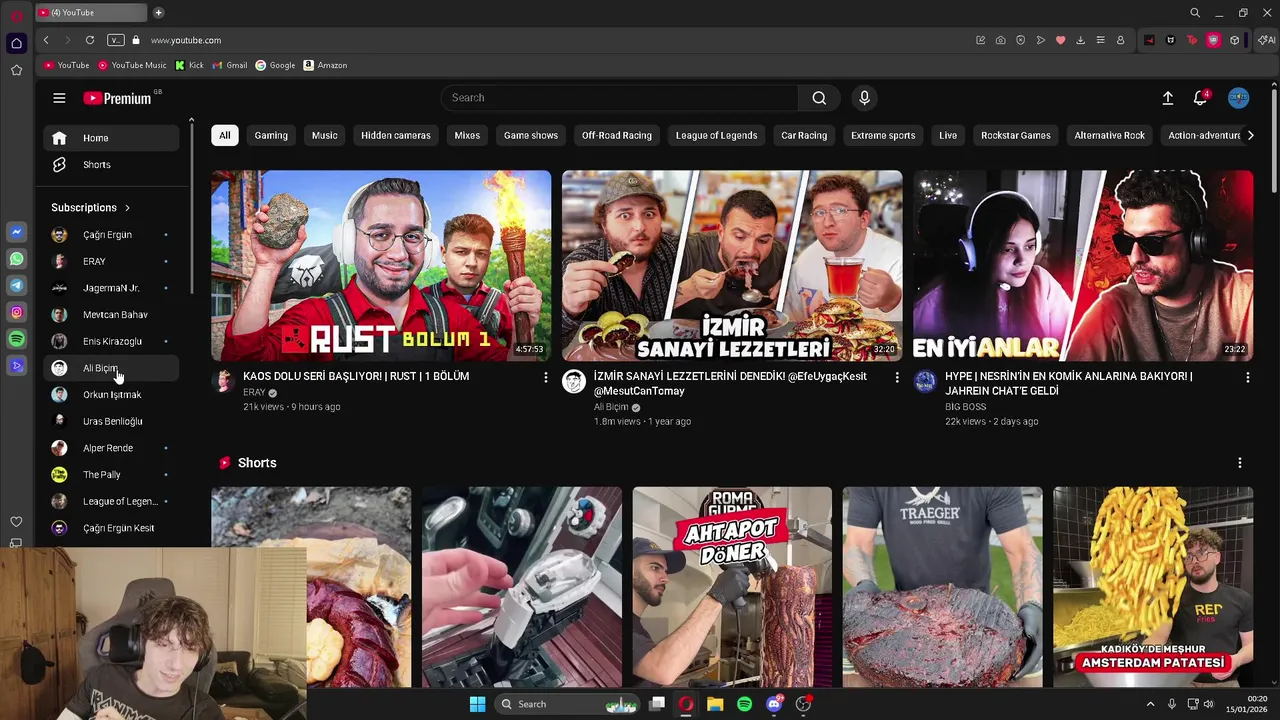Select the Music category chip
Image resolution: width=1280 pixels, height=720 pixels.
[x=324, y=135]
